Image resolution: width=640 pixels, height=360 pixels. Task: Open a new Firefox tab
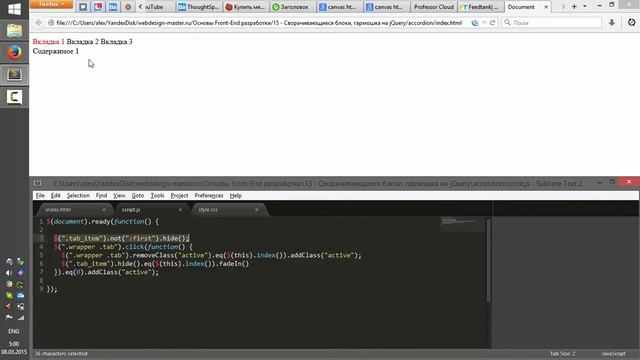(574, 7)
